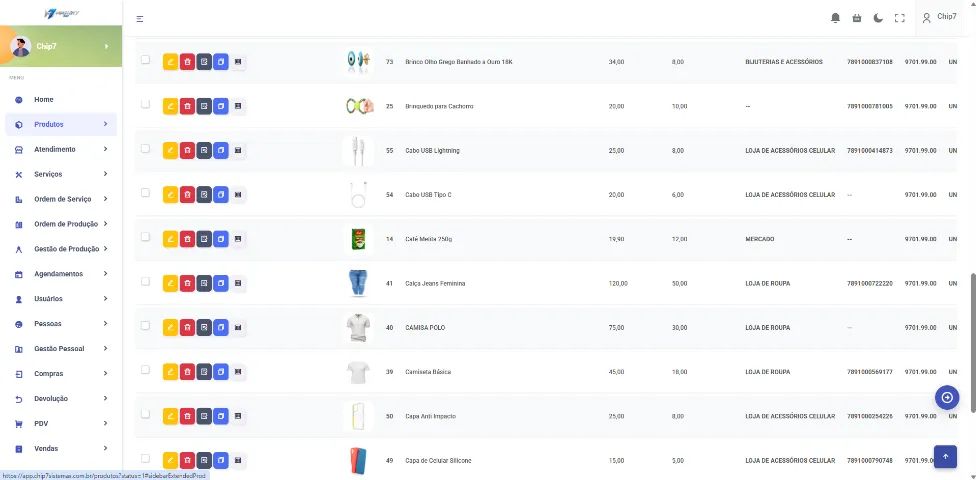This screenshot has height=480, width=976.
Task: Toggle dark mode moon icon
Action: tap(878, 18)
